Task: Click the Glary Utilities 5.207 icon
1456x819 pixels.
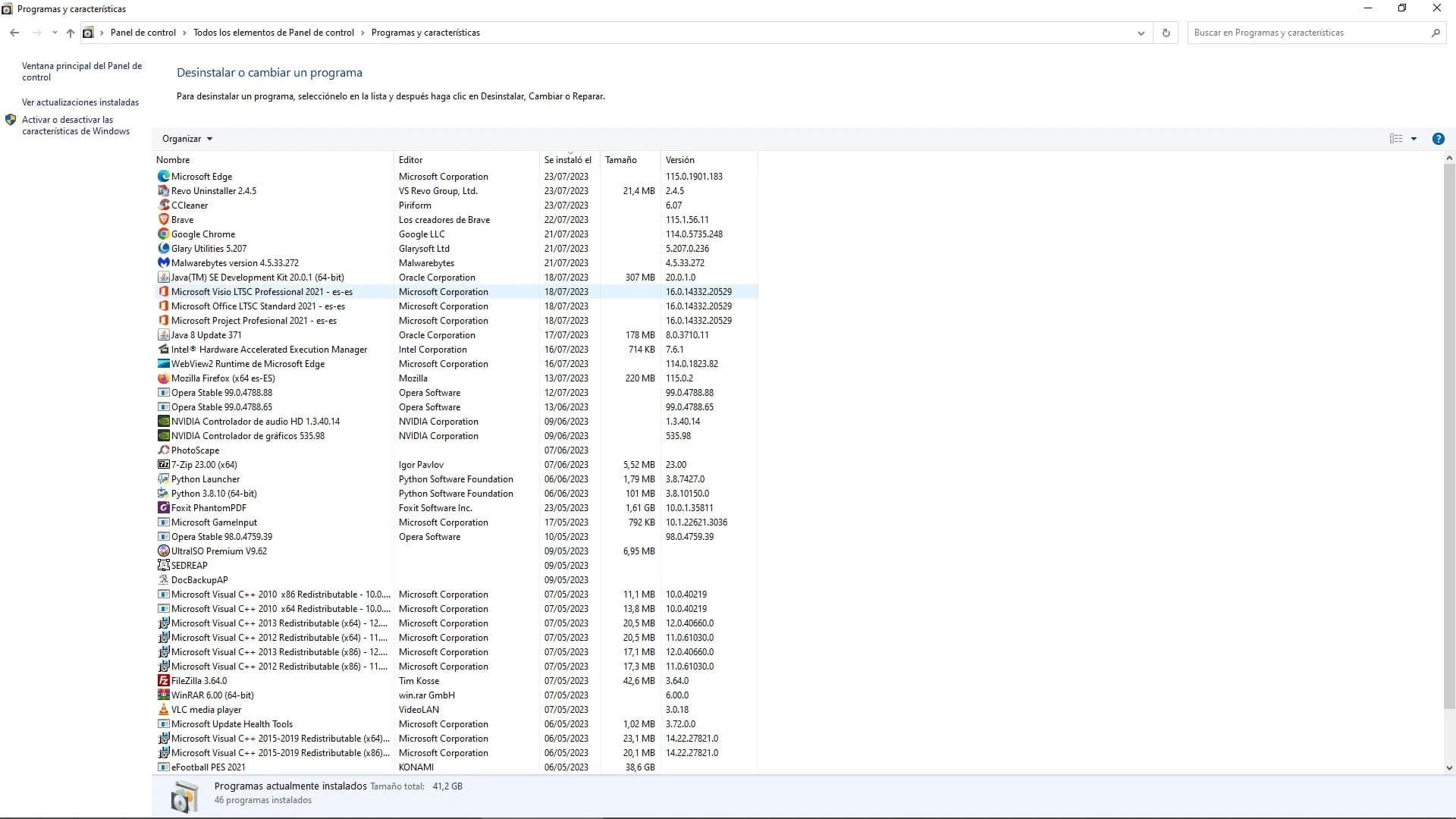Action: coord(163,248)
